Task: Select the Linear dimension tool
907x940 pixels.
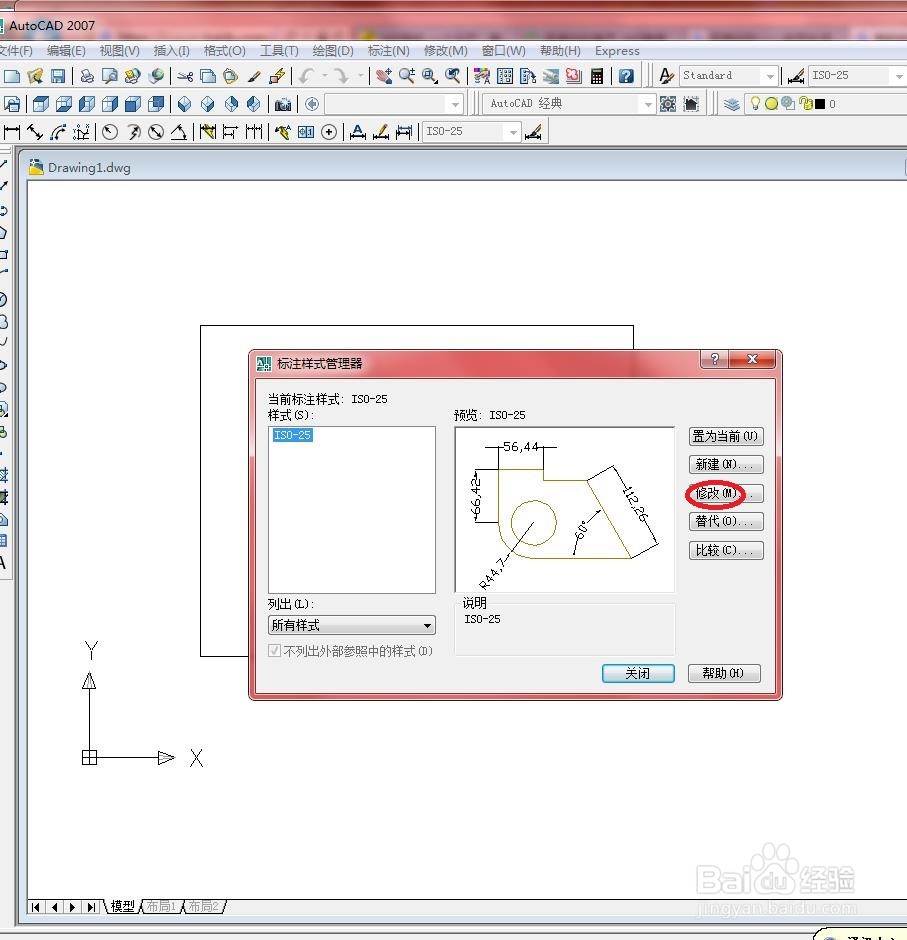Action: (x=11, y=132)
